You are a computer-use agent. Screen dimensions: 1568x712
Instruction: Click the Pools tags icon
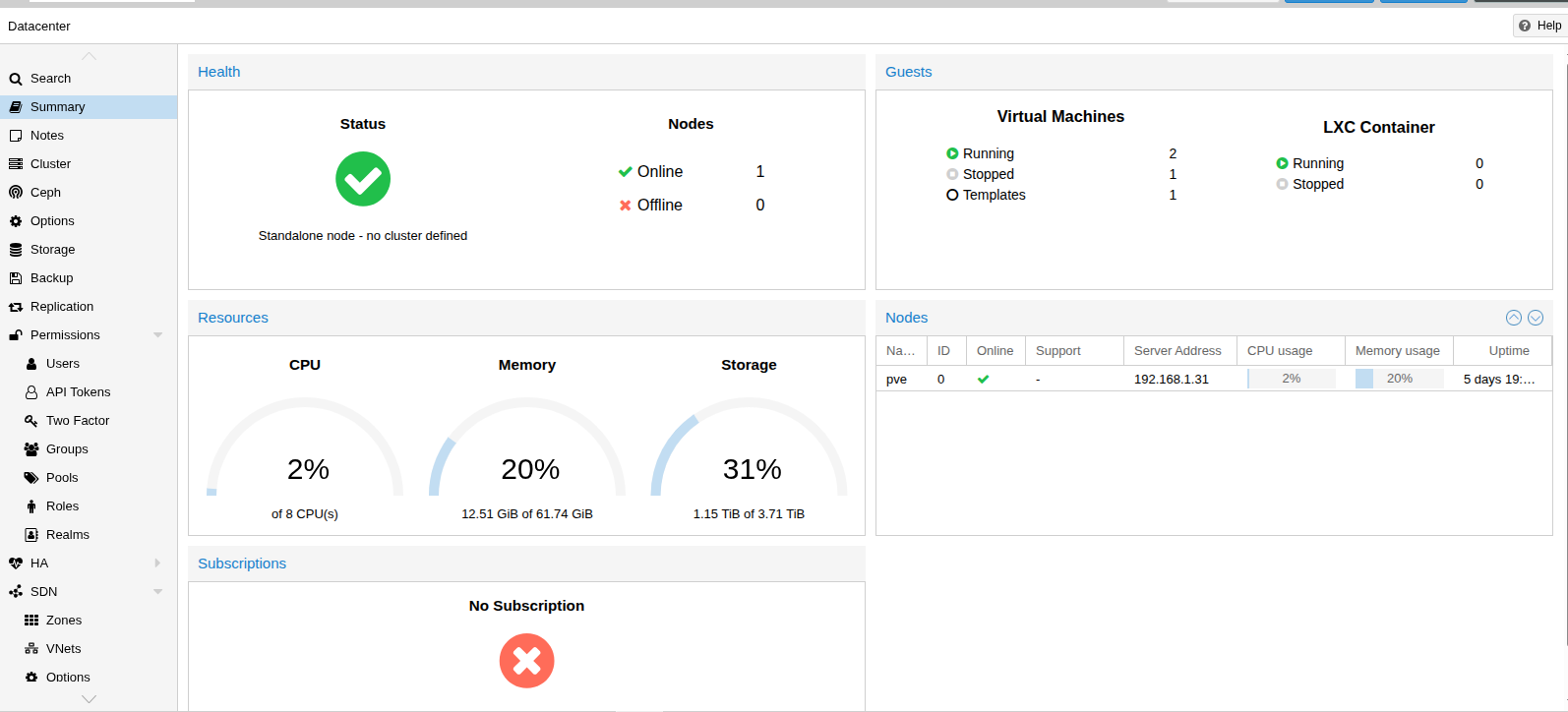coord(31,478)
